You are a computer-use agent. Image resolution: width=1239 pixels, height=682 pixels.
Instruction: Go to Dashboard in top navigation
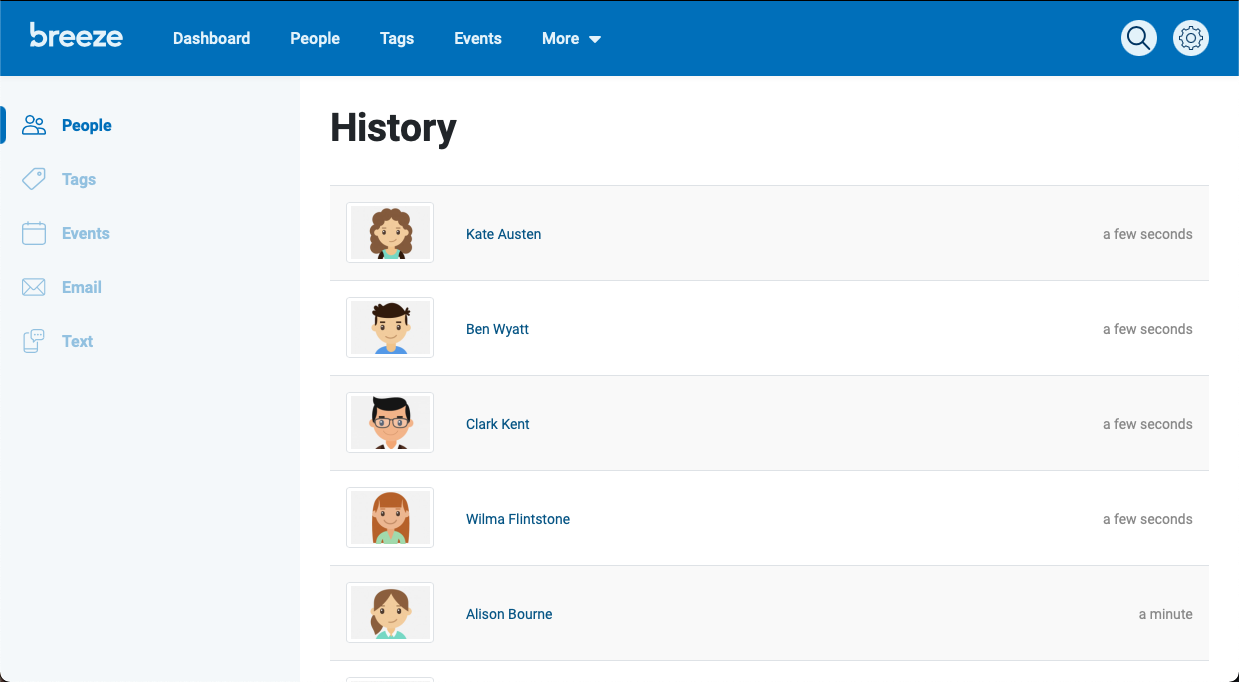tap(212, 38)
